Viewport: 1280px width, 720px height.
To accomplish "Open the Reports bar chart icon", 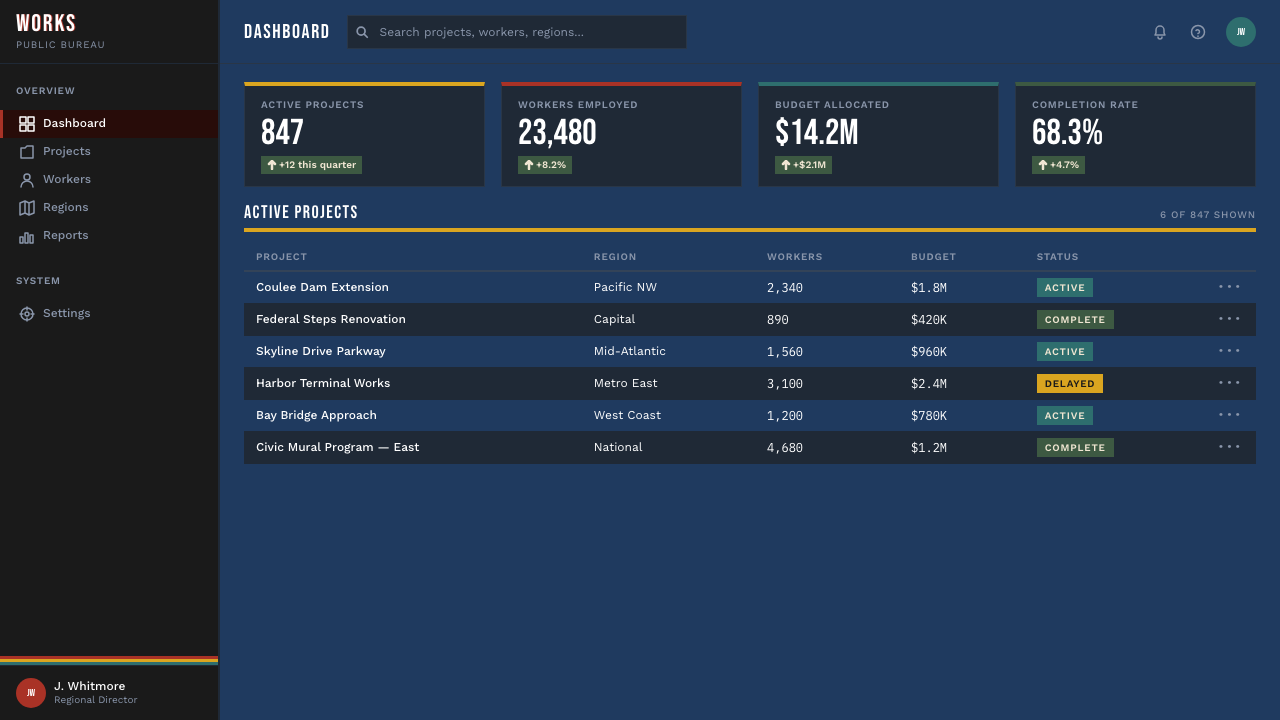I will coord(27,236).
